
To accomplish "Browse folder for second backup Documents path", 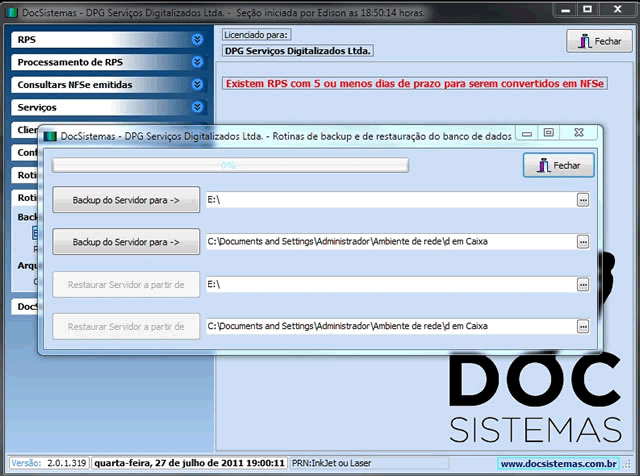I will [x=583, y=242].
